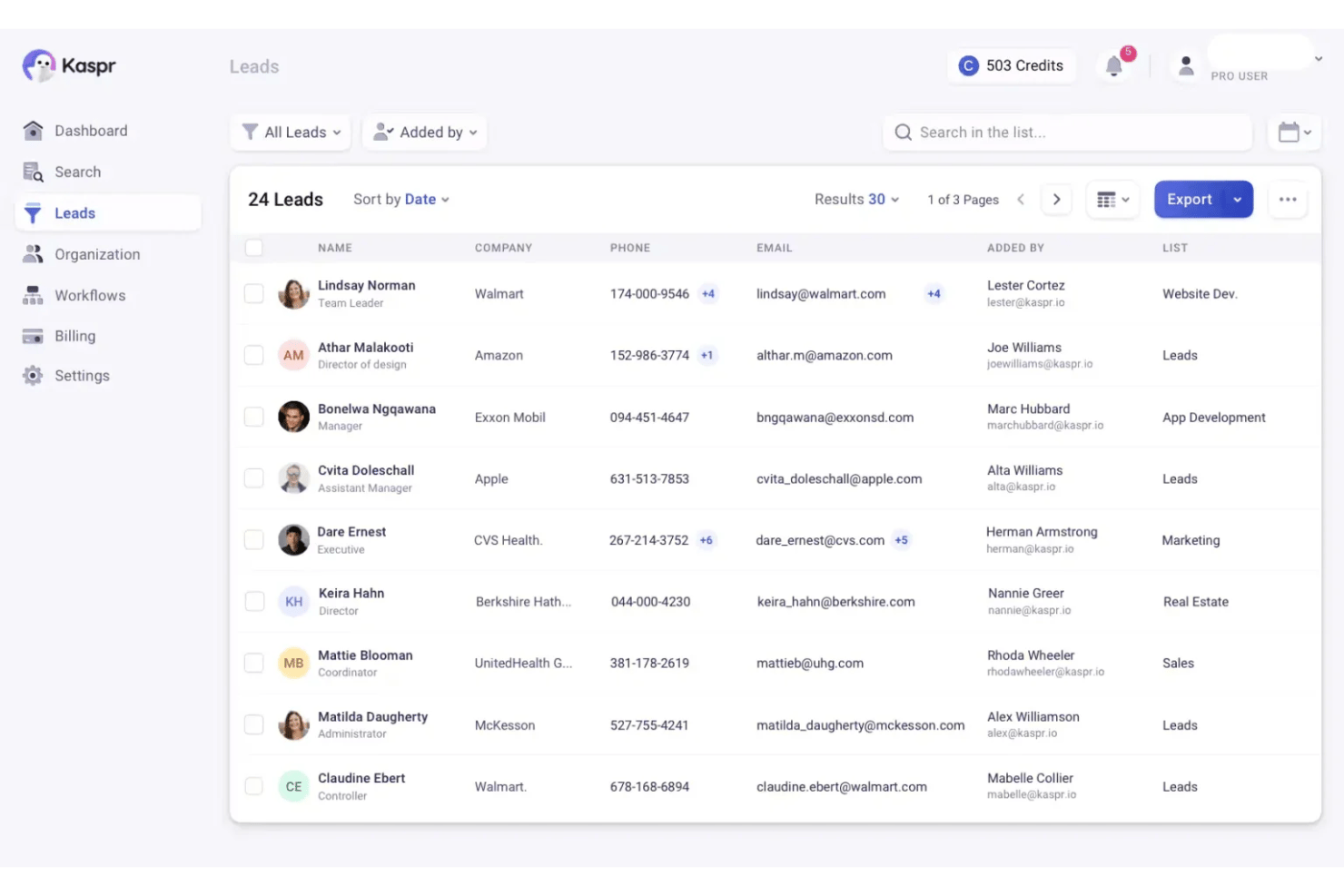Click the COMPANY column header
Viewport: 1344px width, 896px height.
pyautogui.click(x=503, y=248)
